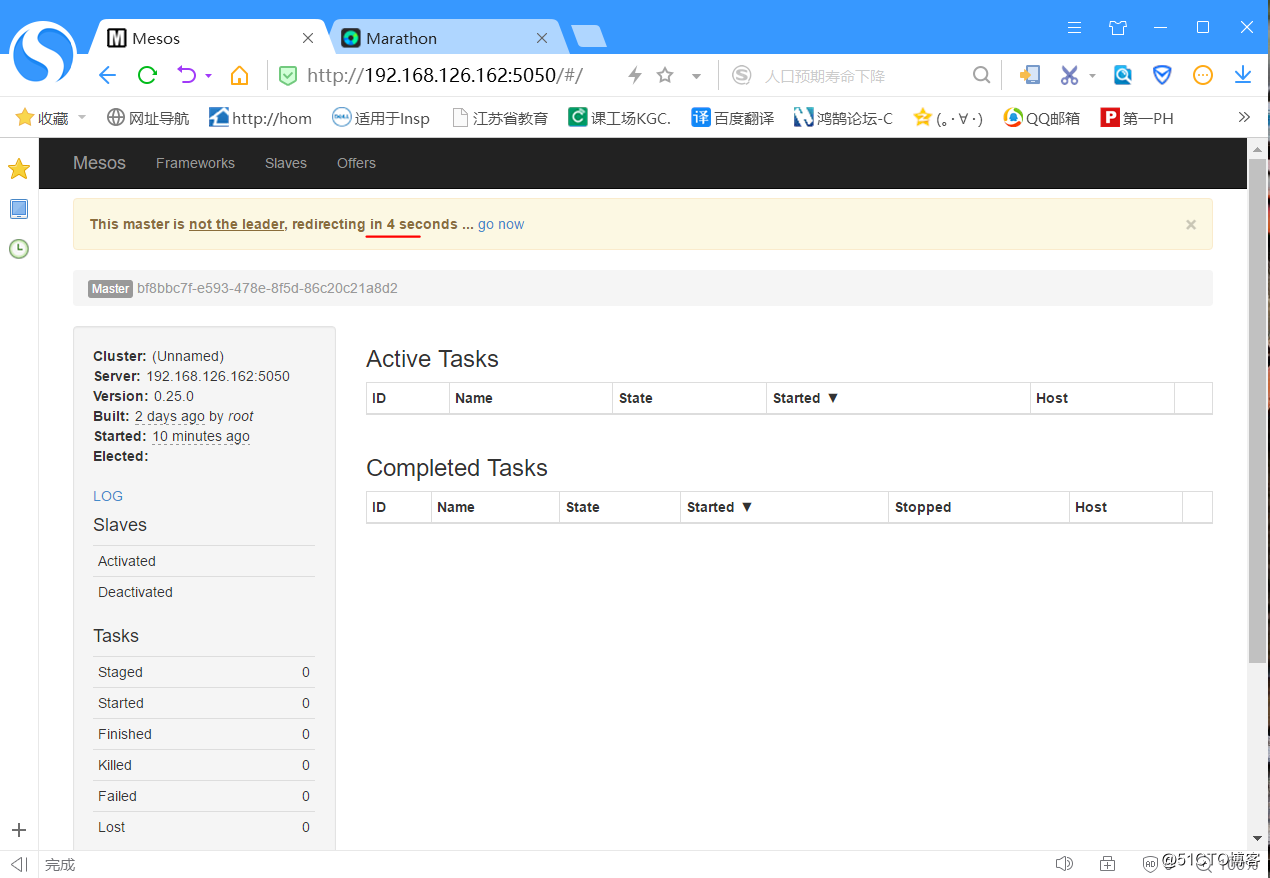Open the 网址导航 bookmark
Viewport: 1270px width, 878px height.
tap(148, 118)
